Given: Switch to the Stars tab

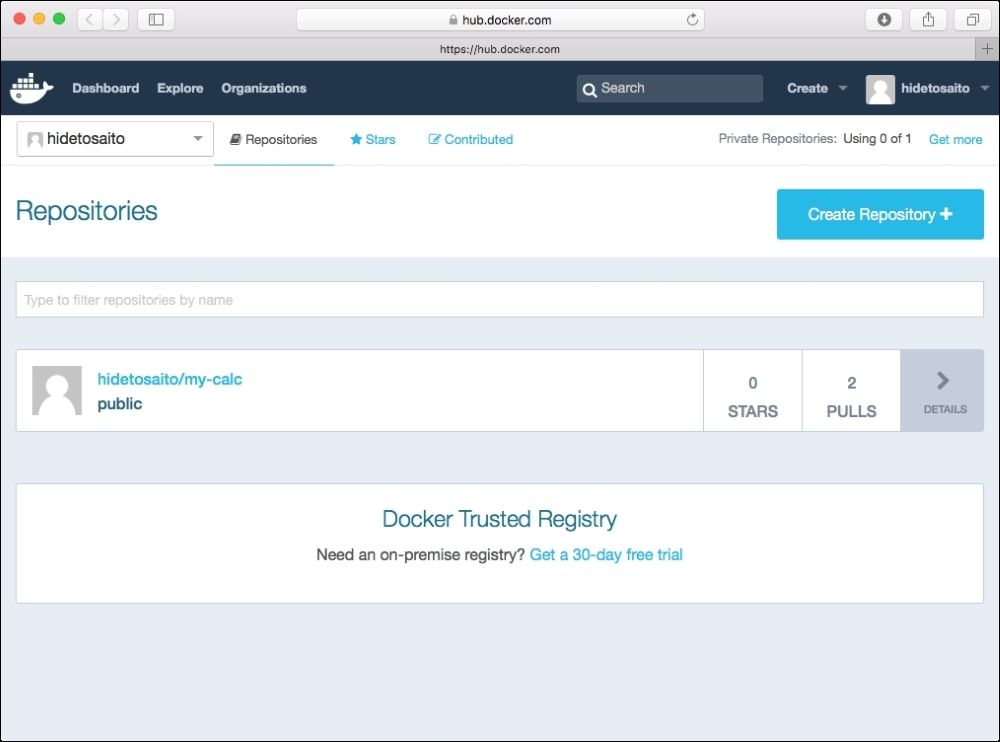Looking at the screenshot, I should pos(373,139).
